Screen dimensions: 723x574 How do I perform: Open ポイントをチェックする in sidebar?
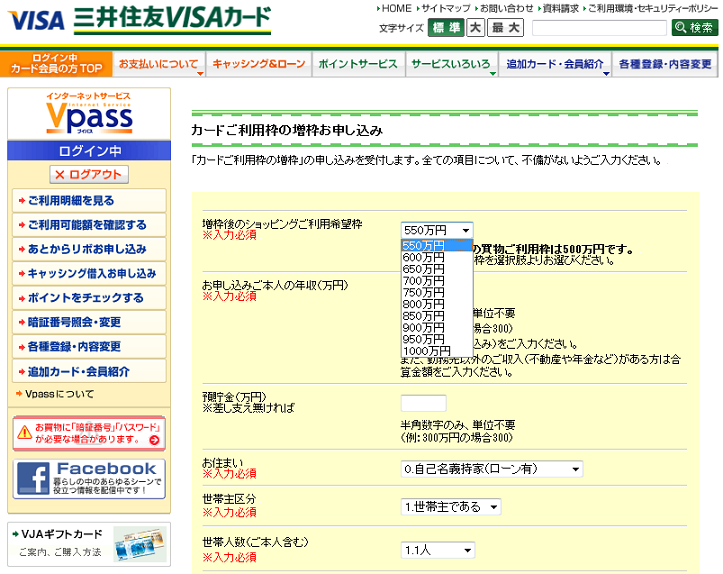[x=89, y=298]
